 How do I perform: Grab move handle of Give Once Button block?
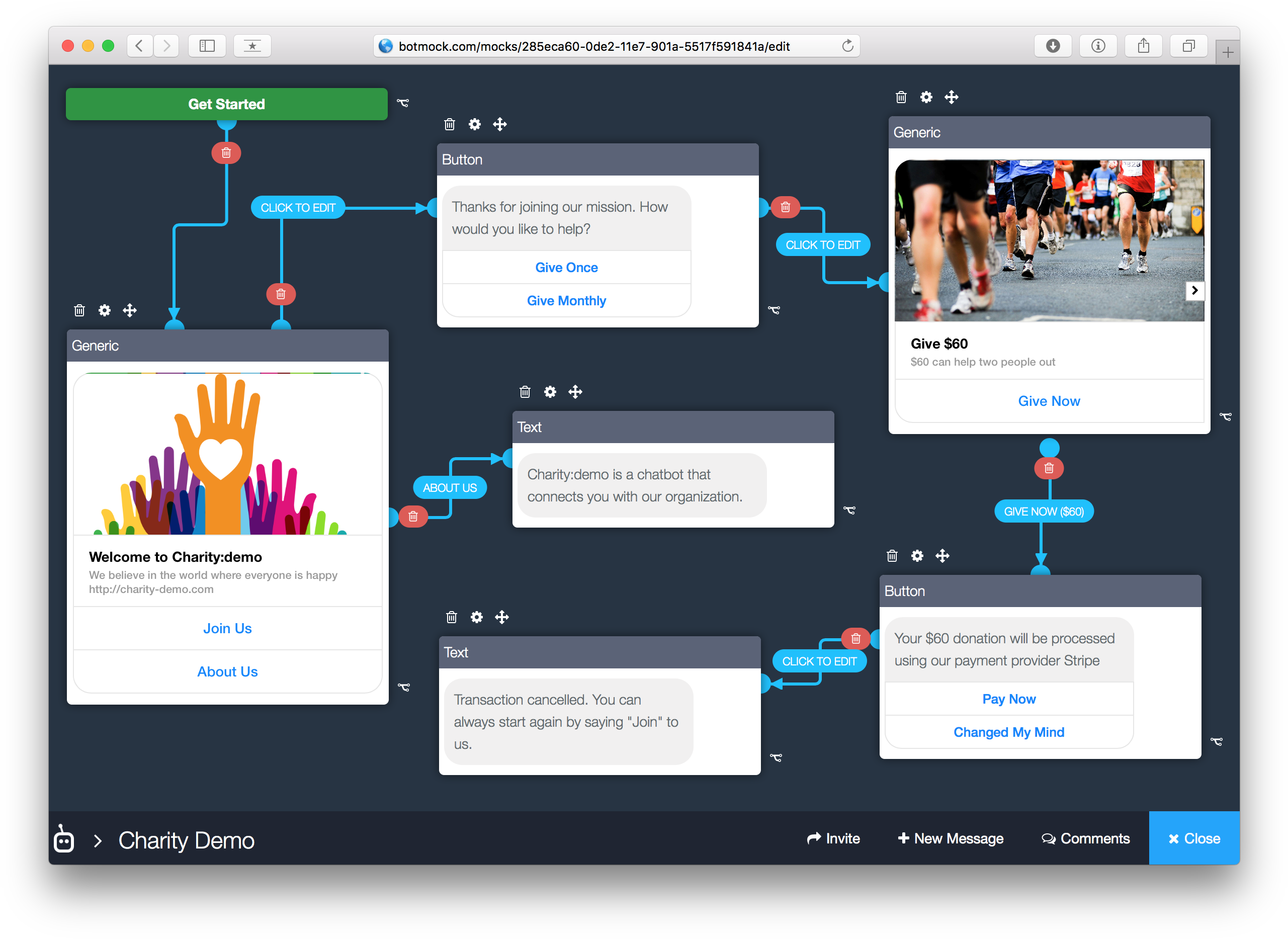[x=499, y=125]
